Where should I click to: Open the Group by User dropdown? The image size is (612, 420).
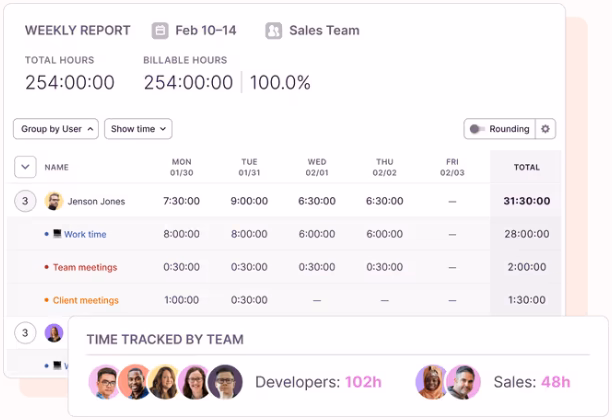(x=55, y=129)
